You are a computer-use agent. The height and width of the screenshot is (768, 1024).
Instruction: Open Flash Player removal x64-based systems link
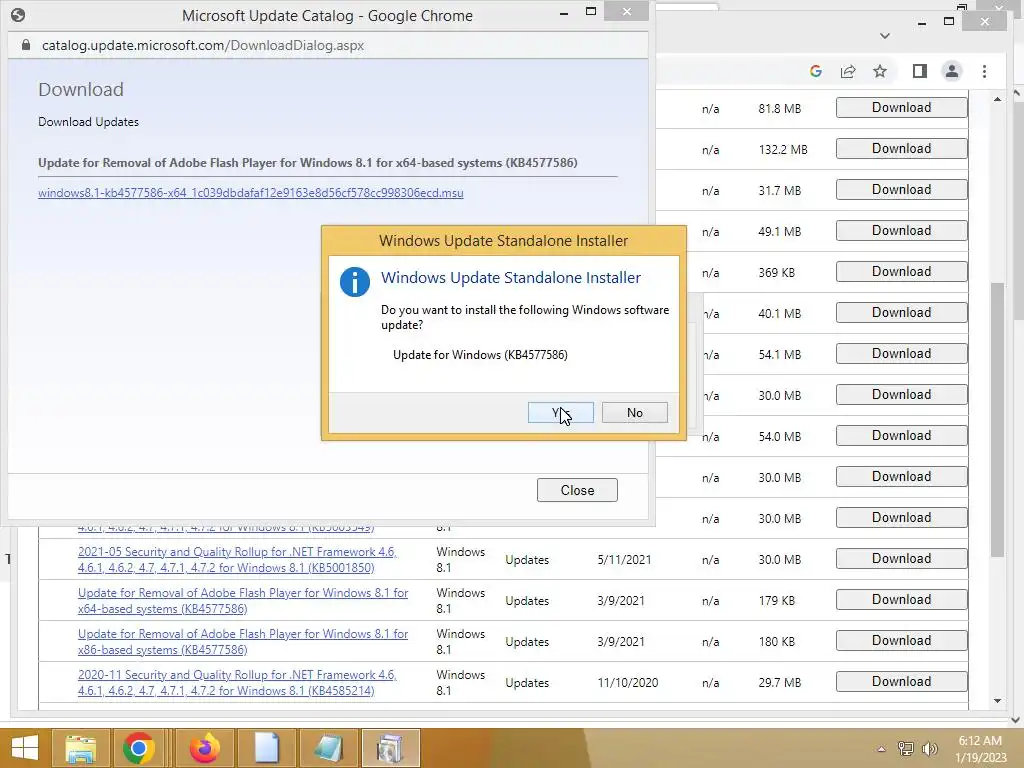pyautogui.click(x=243, y=601)
